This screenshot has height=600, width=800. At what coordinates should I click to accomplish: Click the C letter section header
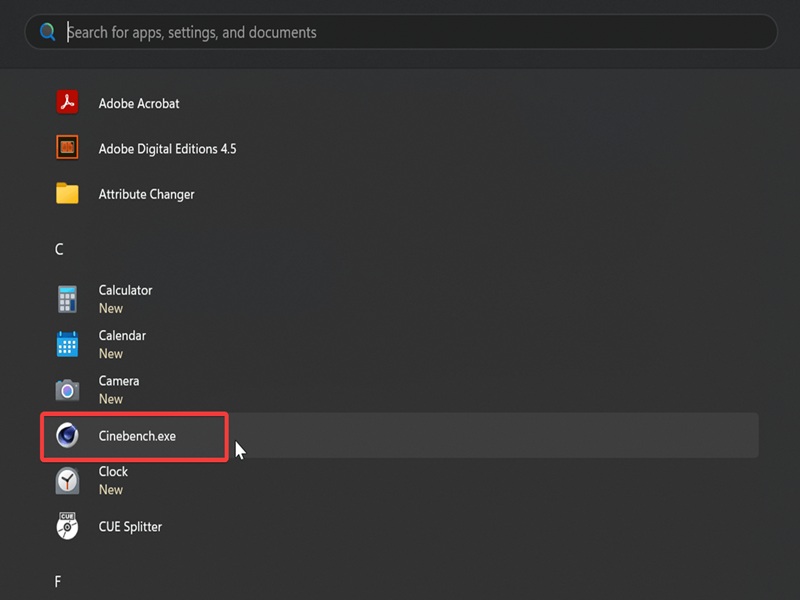click(59, 249)
